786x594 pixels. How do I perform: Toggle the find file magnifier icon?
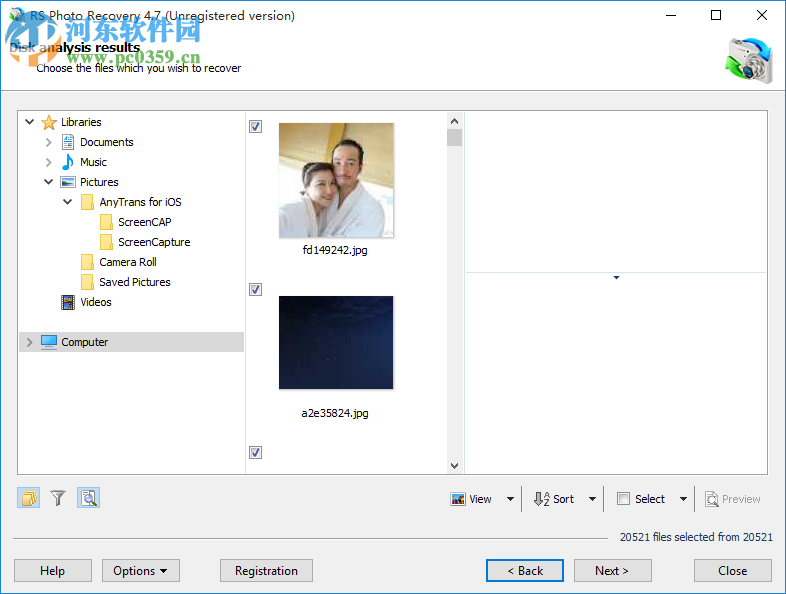(x=89, y=498)
